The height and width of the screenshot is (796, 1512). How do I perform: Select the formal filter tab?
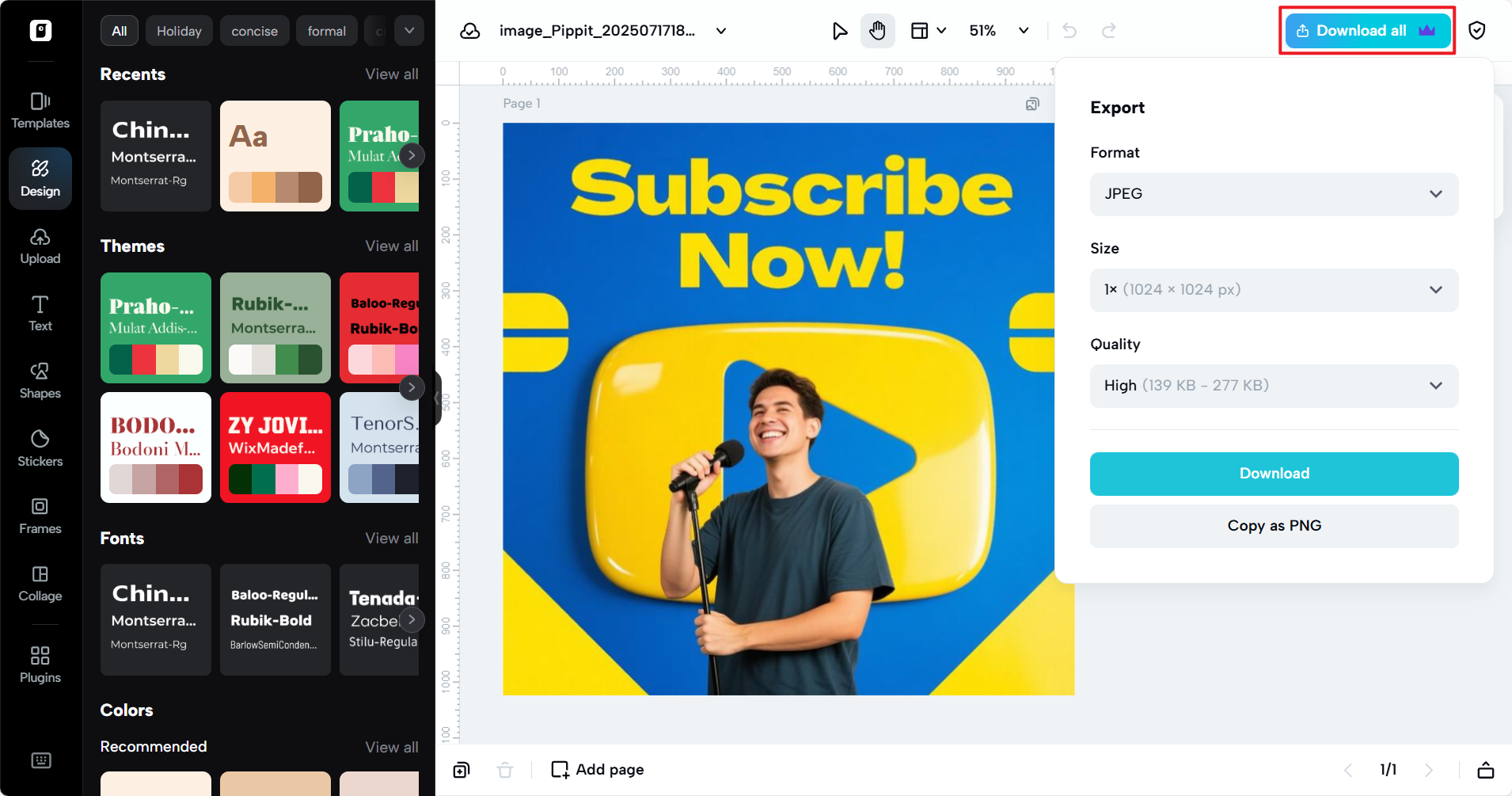point(326,31)
